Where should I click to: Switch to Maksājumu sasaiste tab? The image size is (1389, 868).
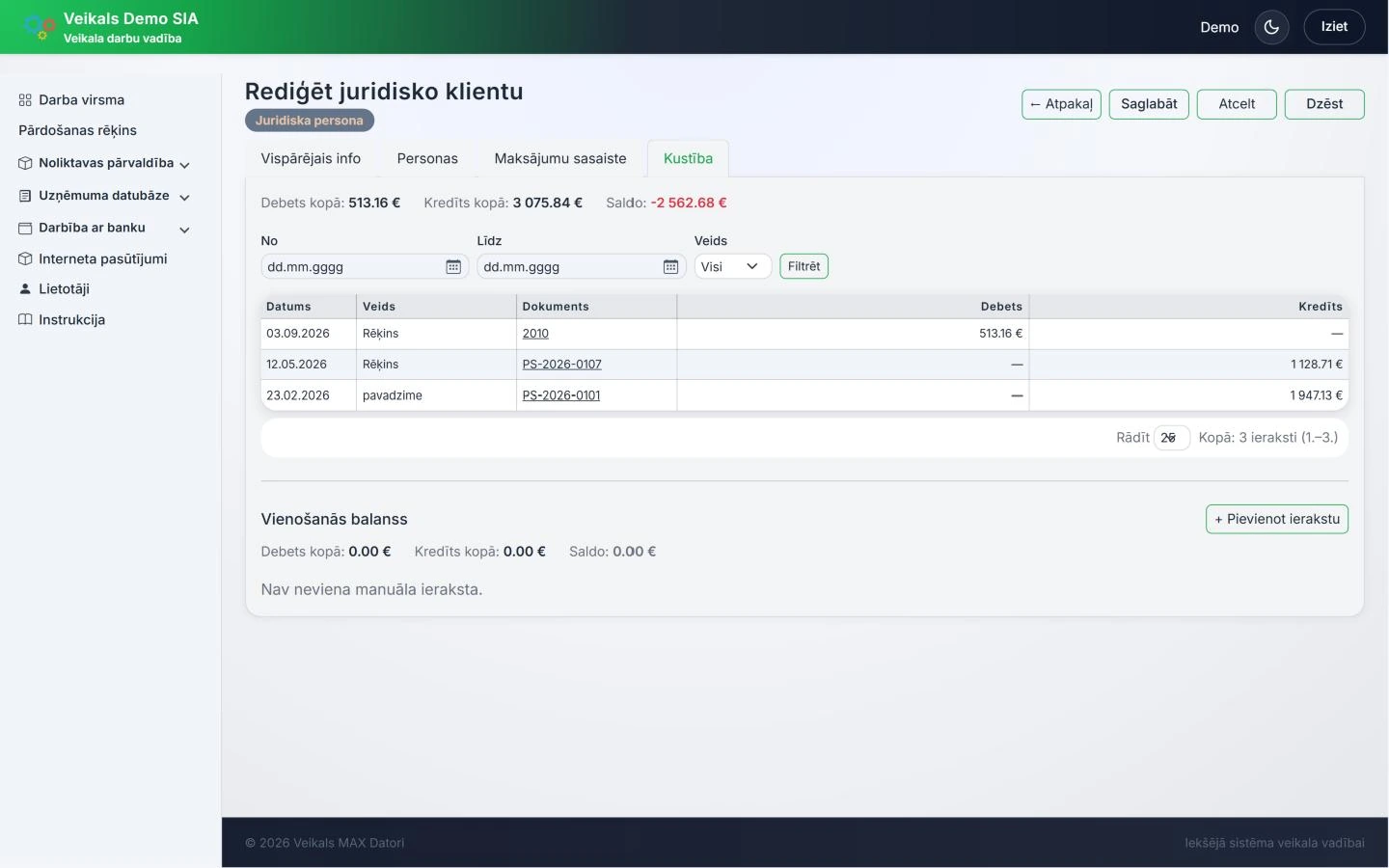[560, 159]
